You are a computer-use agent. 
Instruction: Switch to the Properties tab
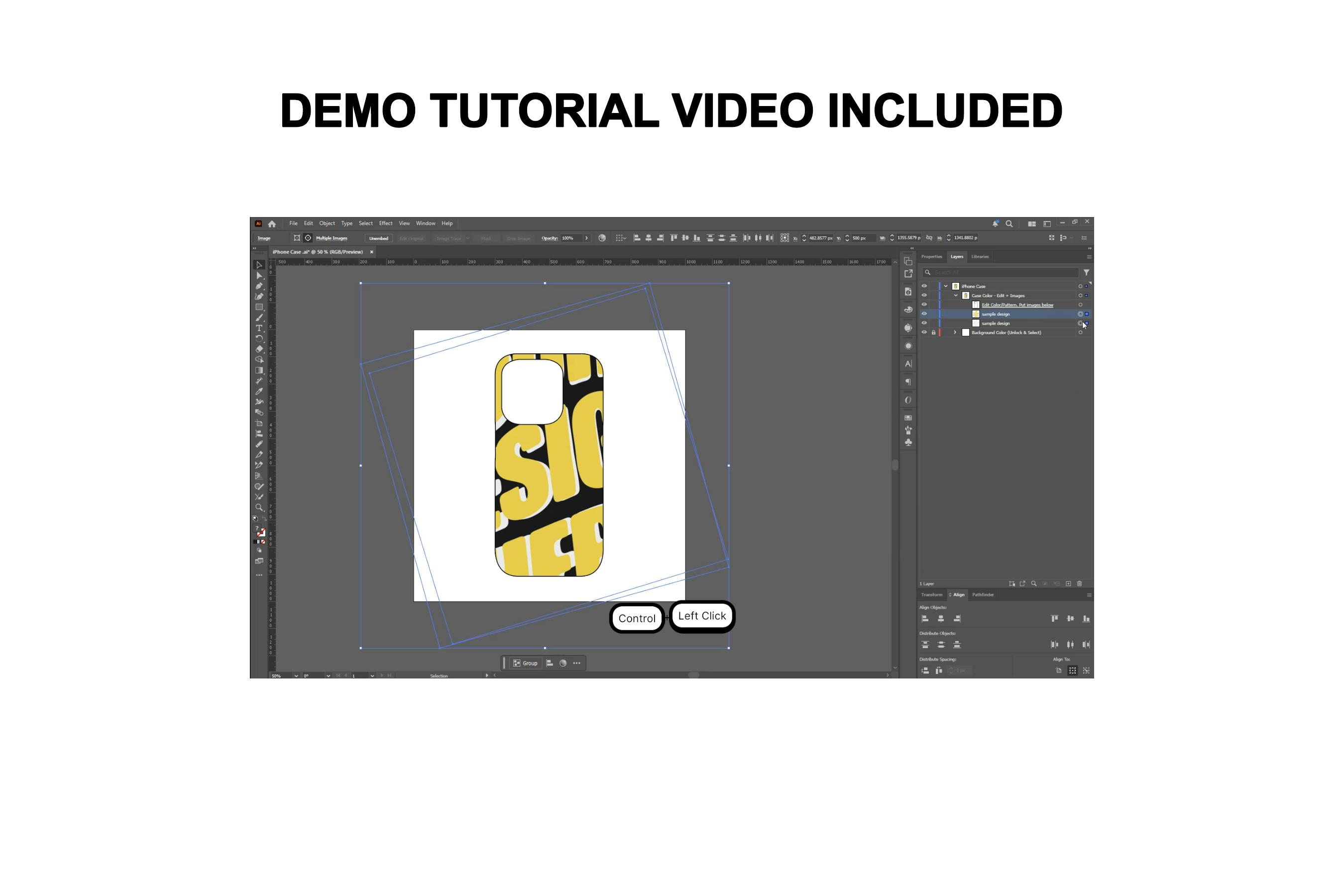(x=931, y=256)
